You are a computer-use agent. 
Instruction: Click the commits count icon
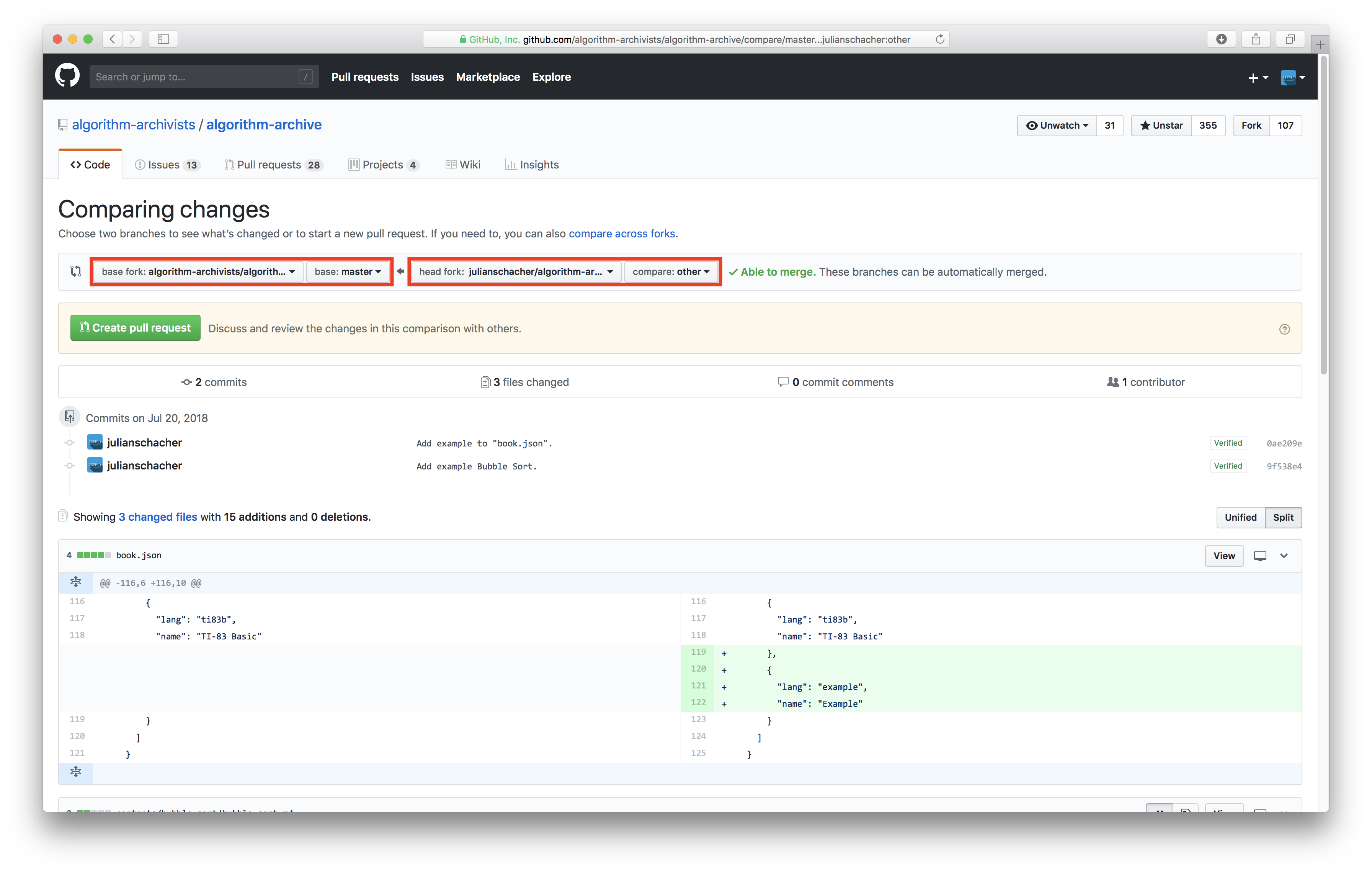184,381
